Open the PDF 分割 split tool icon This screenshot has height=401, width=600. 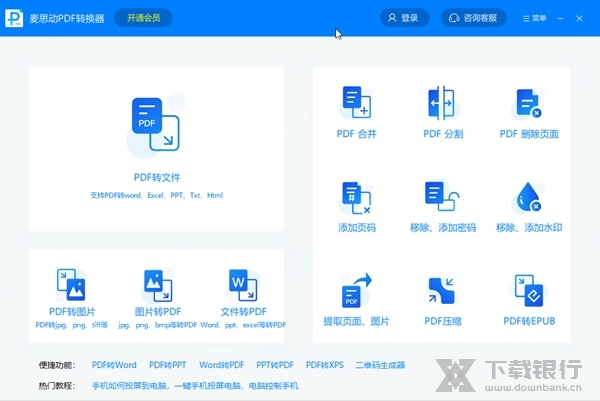(442, 103)
